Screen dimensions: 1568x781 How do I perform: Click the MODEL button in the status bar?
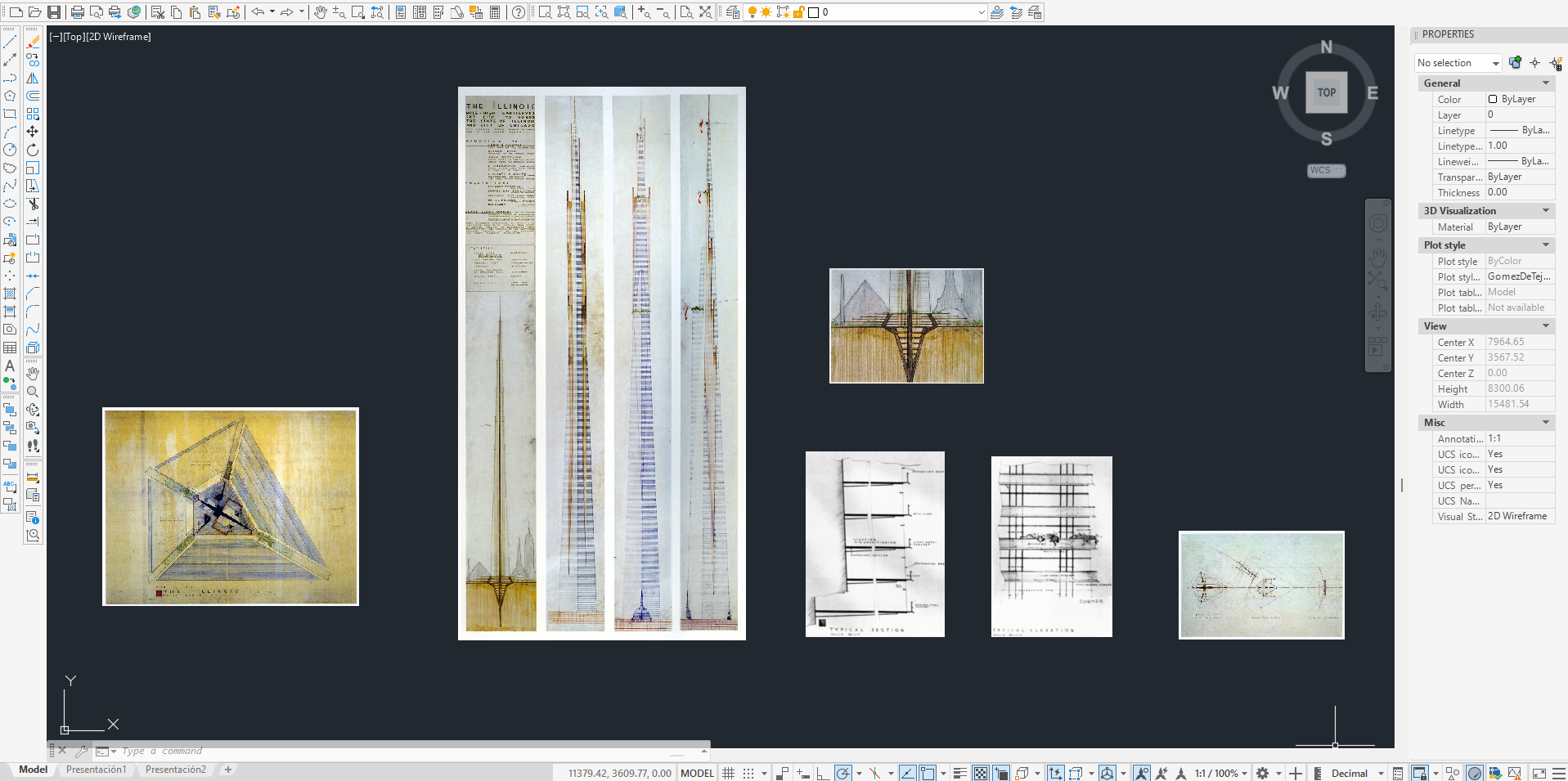click(x=697, y=773)
